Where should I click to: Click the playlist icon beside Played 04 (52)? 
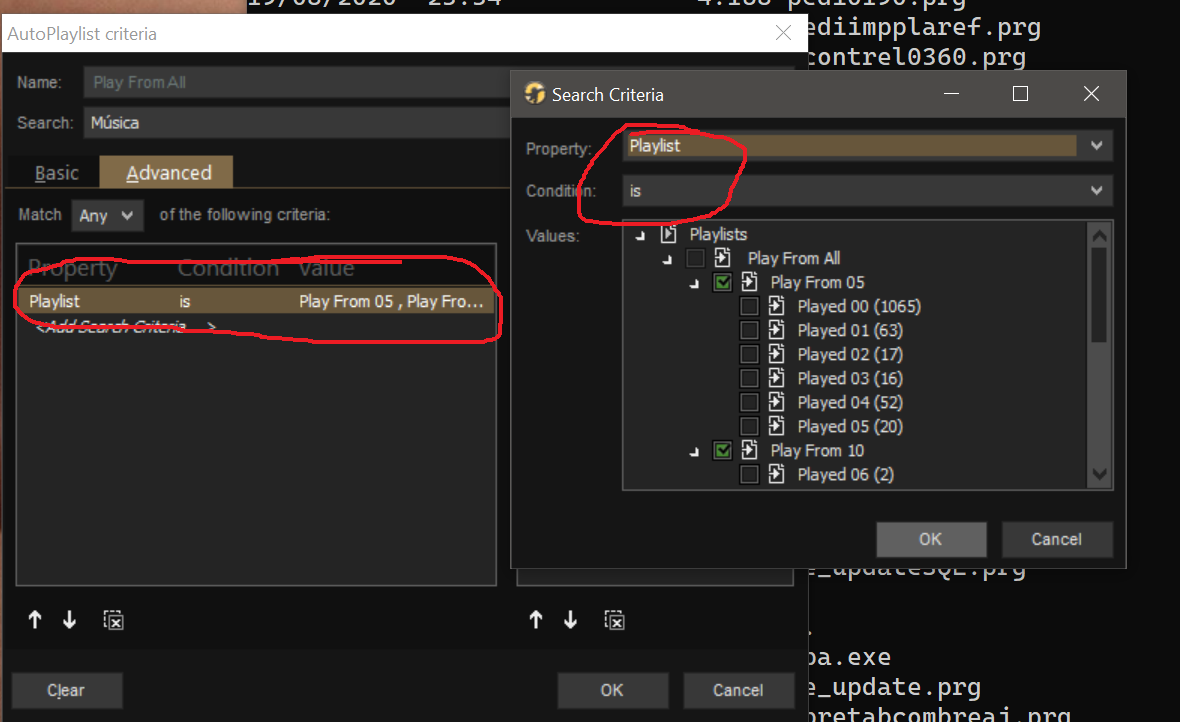(x=777, y=403)
